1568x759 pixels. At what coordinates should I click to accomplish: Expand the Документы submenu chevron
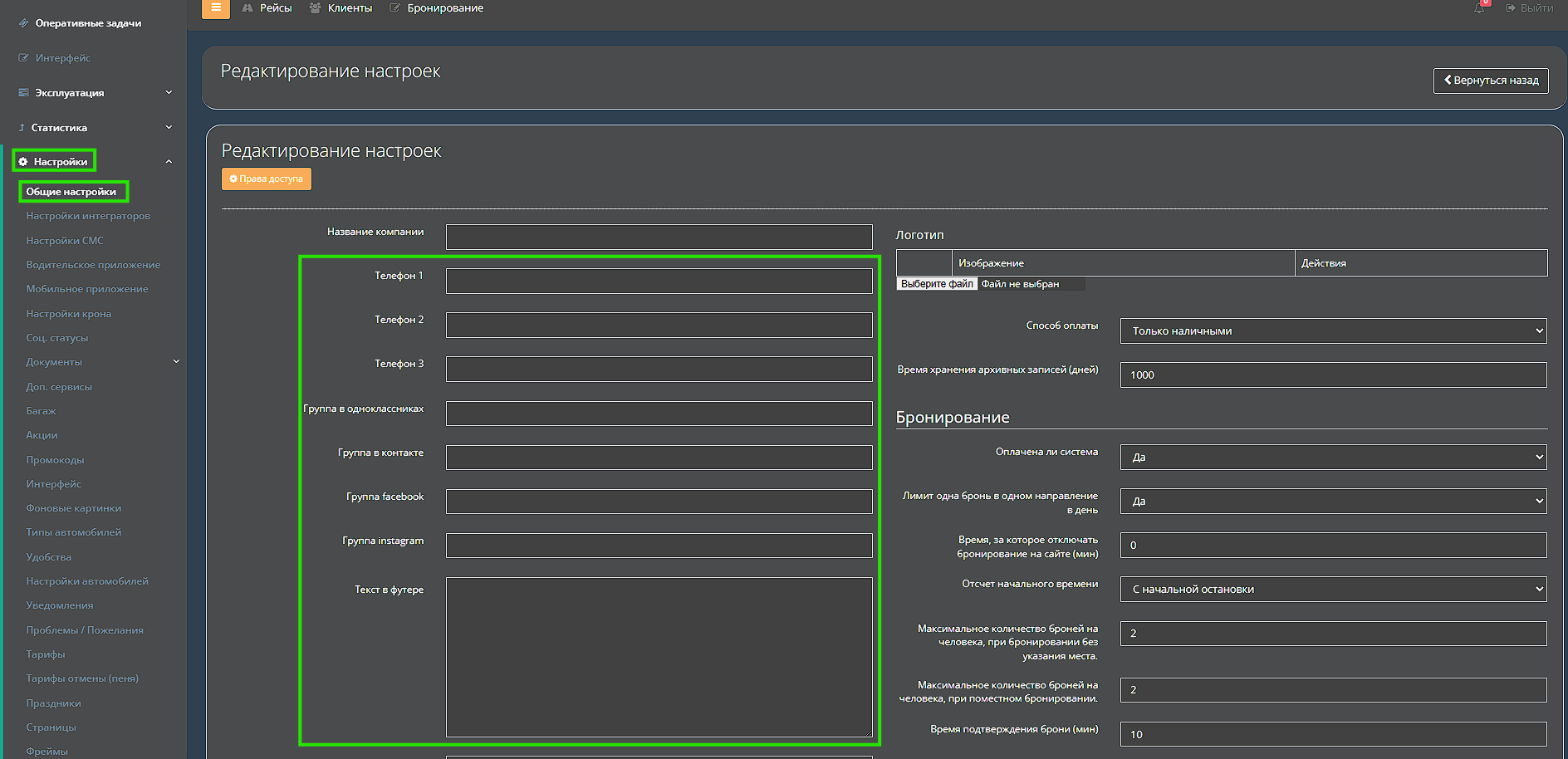[176, 362]
